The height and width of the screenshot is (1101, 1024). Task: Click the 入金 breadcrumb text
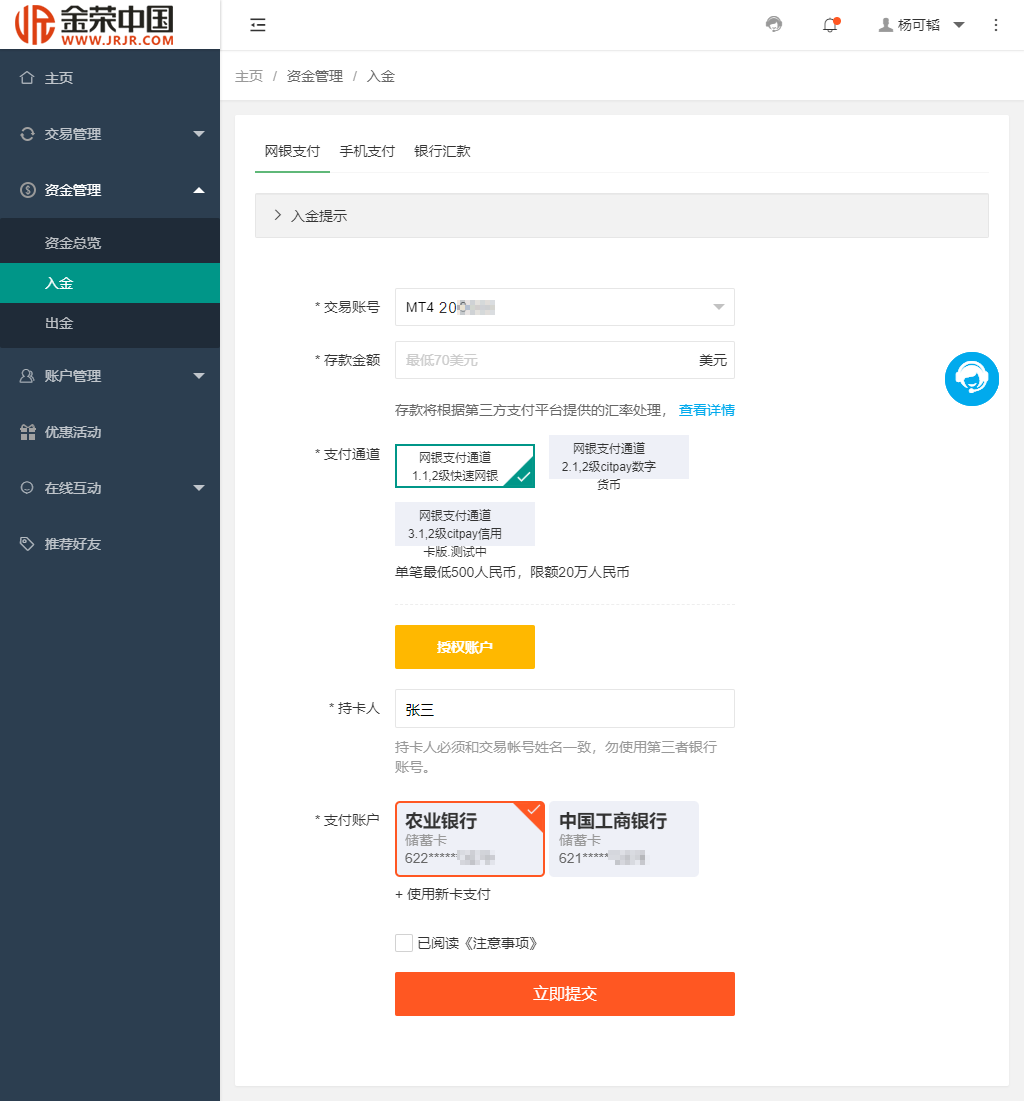coord(381,76)
